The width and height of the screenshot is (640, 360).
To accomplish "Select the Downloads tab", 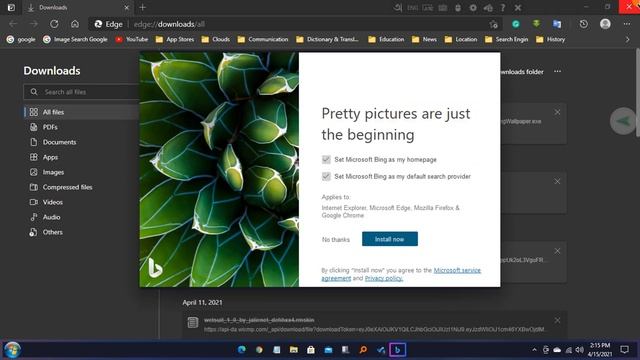I will [78, 7].
